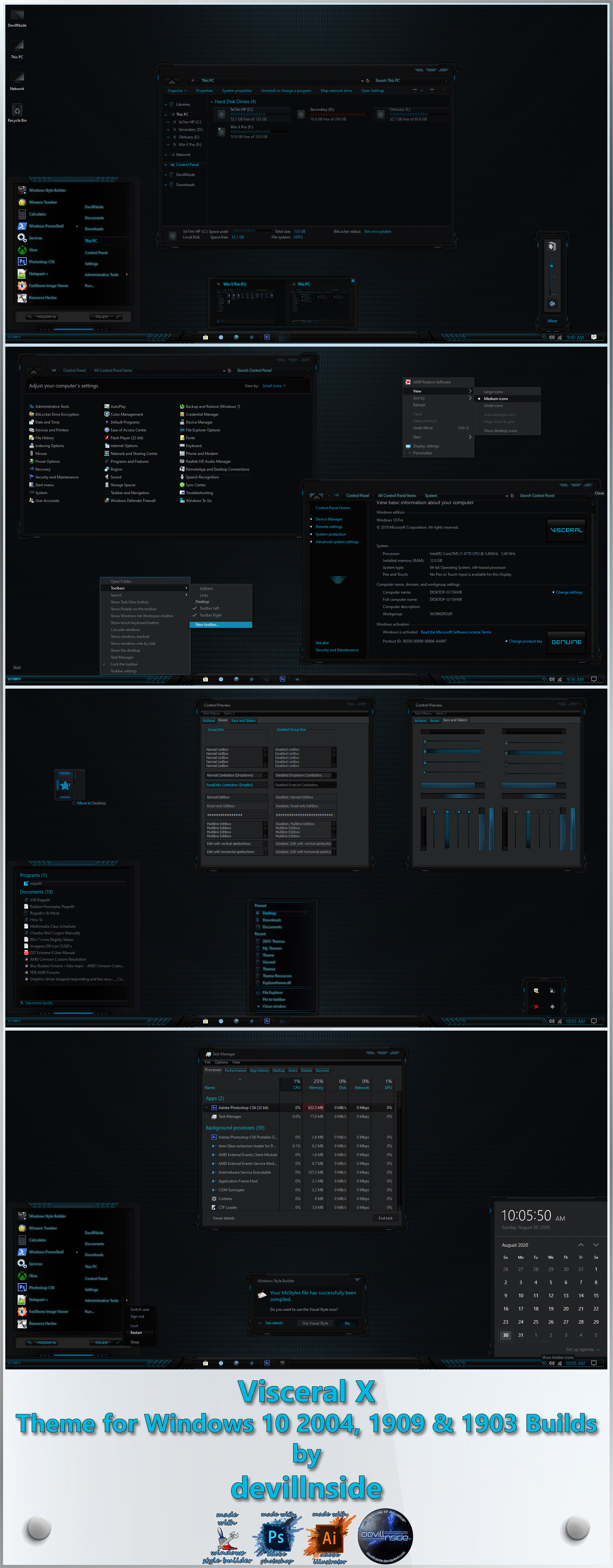
Task: Open the ReadOnly Combobox (Droplist)
Action: point(236,785)
